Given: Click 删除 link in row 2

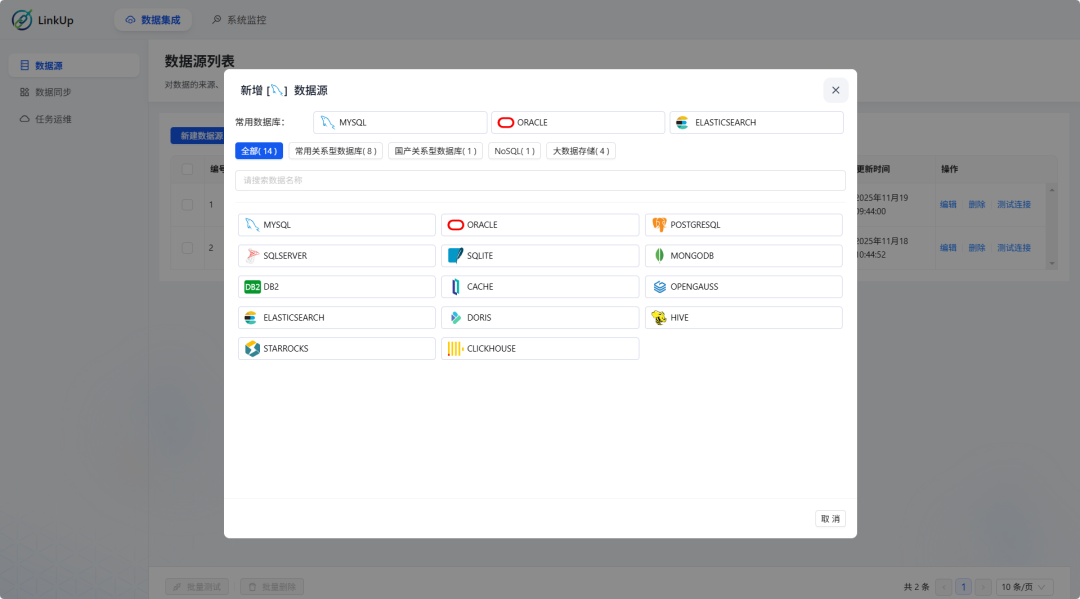Looking at the screenshot, I should [977, 248].
